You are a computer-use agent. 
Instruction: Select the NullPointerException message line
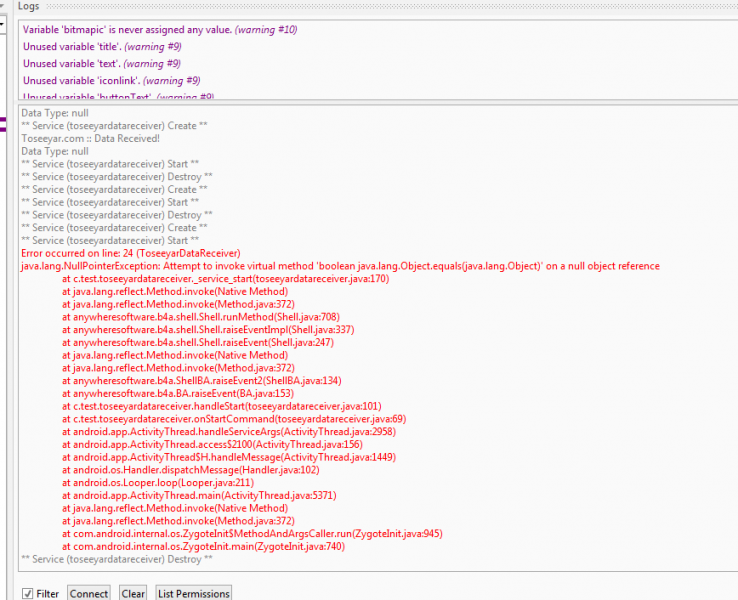[340, 267]
